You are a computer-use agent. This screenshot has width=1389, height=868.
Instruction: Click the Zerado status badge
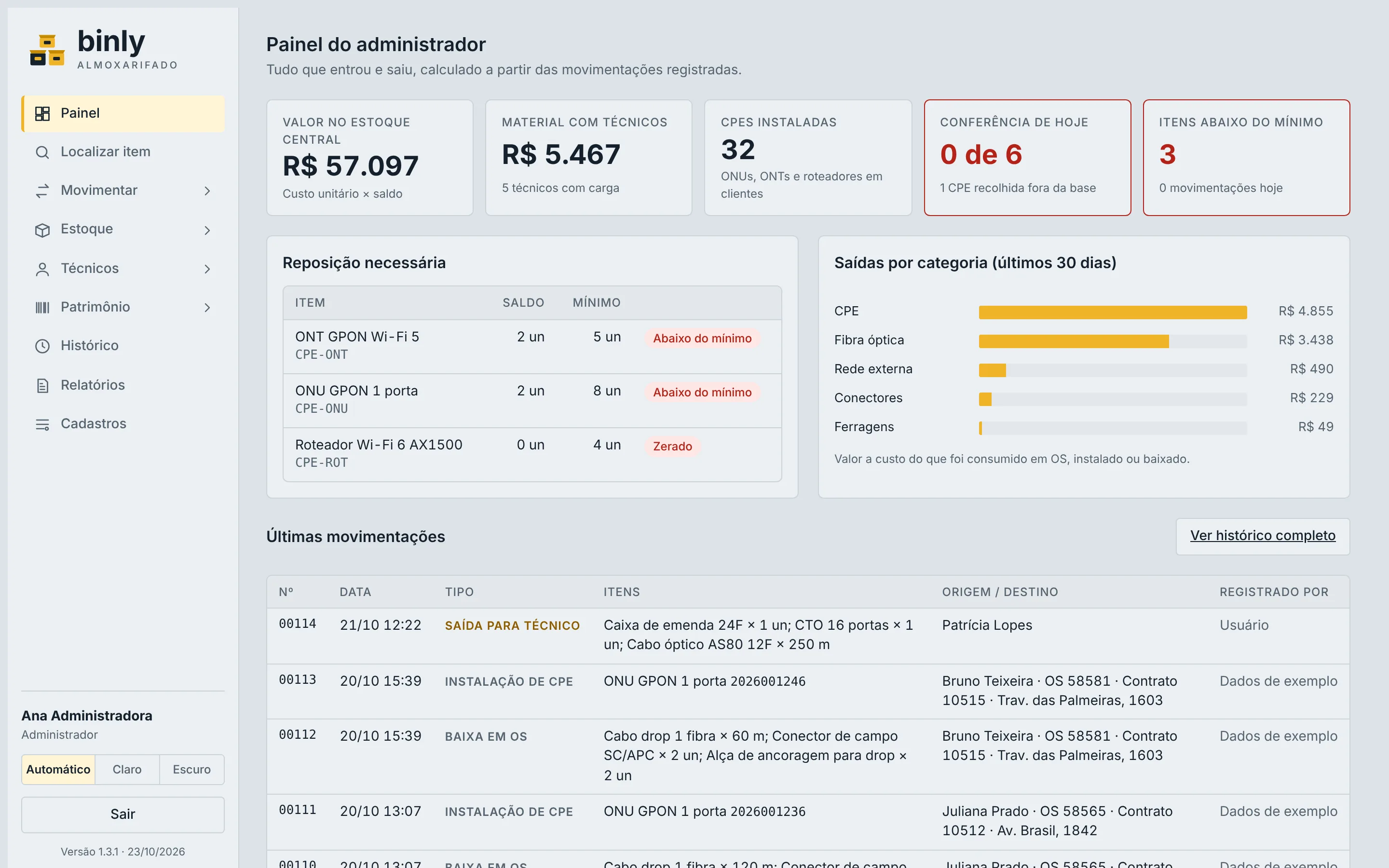coord(672,446)
